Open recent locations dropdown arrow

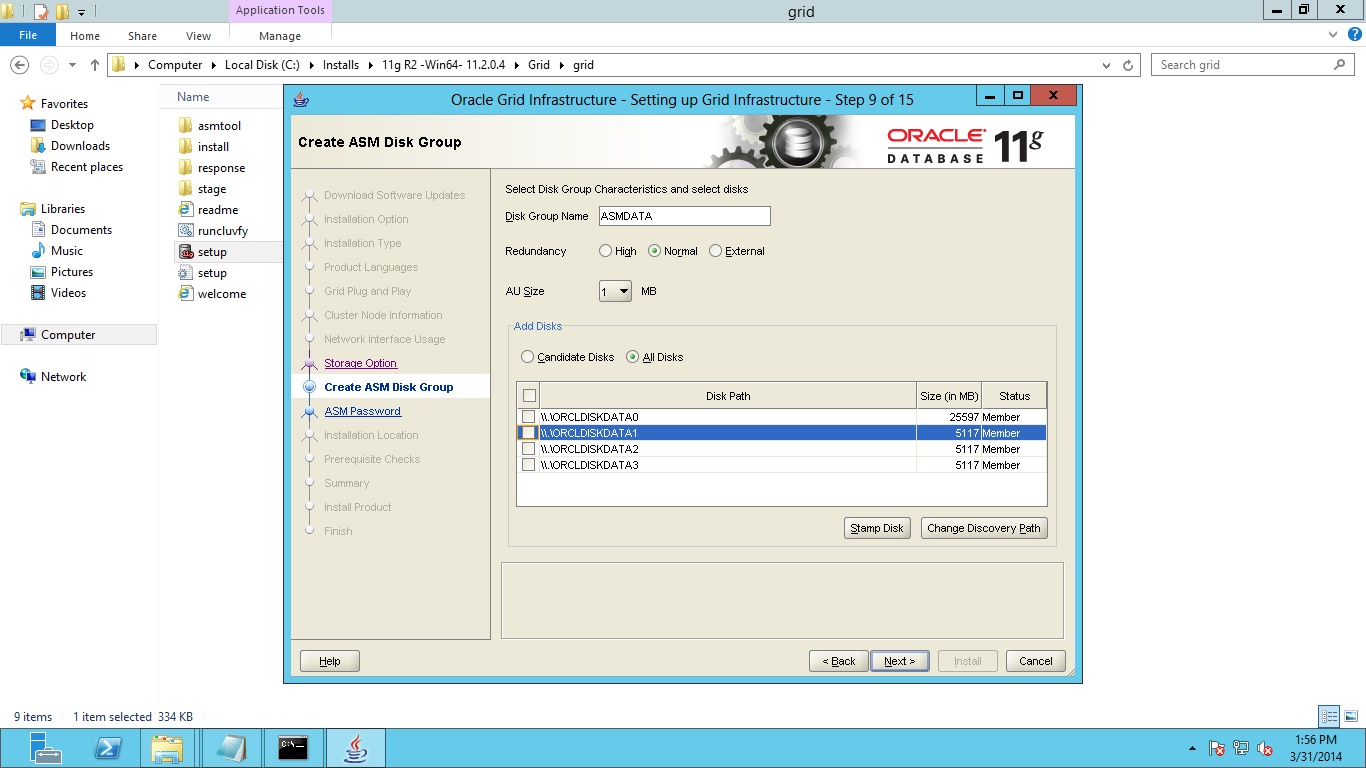coord(72,65)
